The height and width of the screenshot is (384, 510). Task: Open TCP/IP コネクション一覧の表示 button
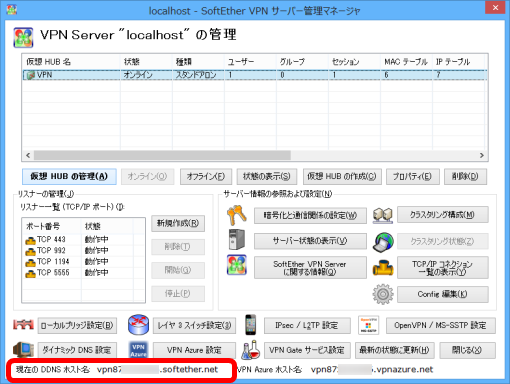click(443, 268)
